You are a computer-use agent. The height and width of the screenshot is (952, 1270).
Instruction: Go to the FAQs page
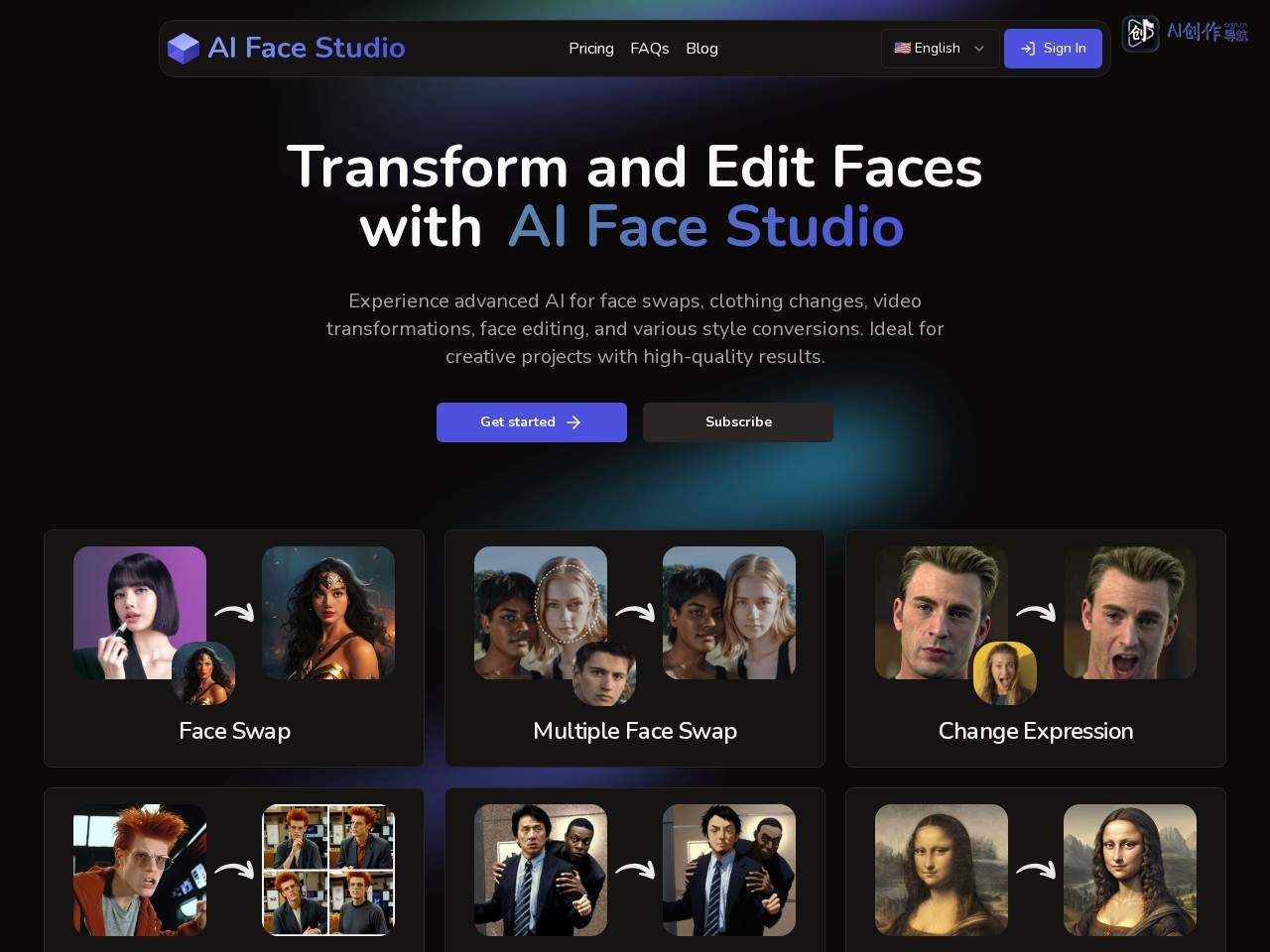click(650, 48)
